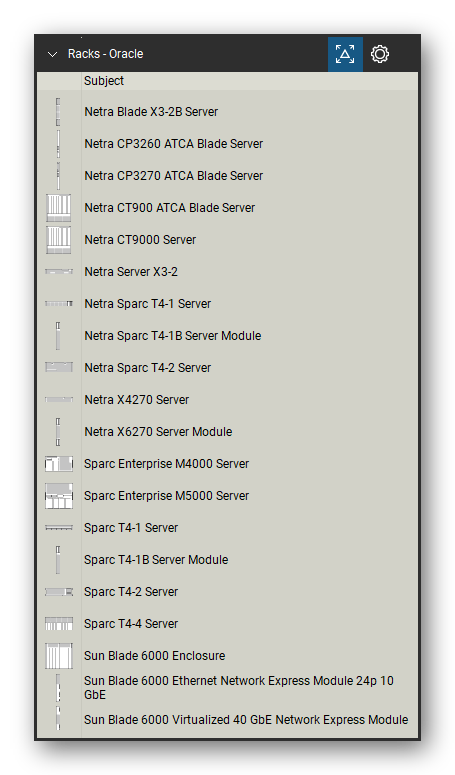Screen dimensions: 455x775
Task: Select the Netra Blade X3-2B Server shape icon
Action: pos(58,112)
